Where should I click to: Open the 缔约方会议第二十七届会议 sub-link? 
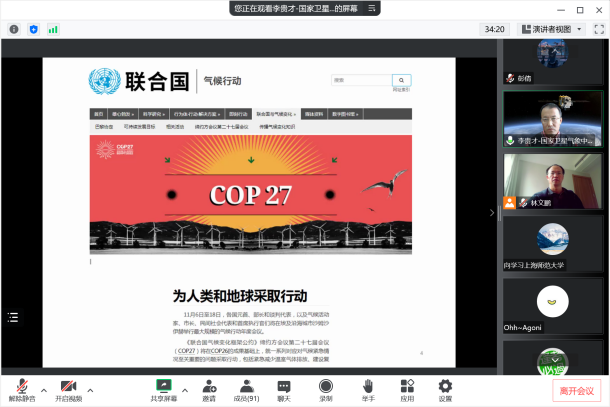click(x=221, y=127)
